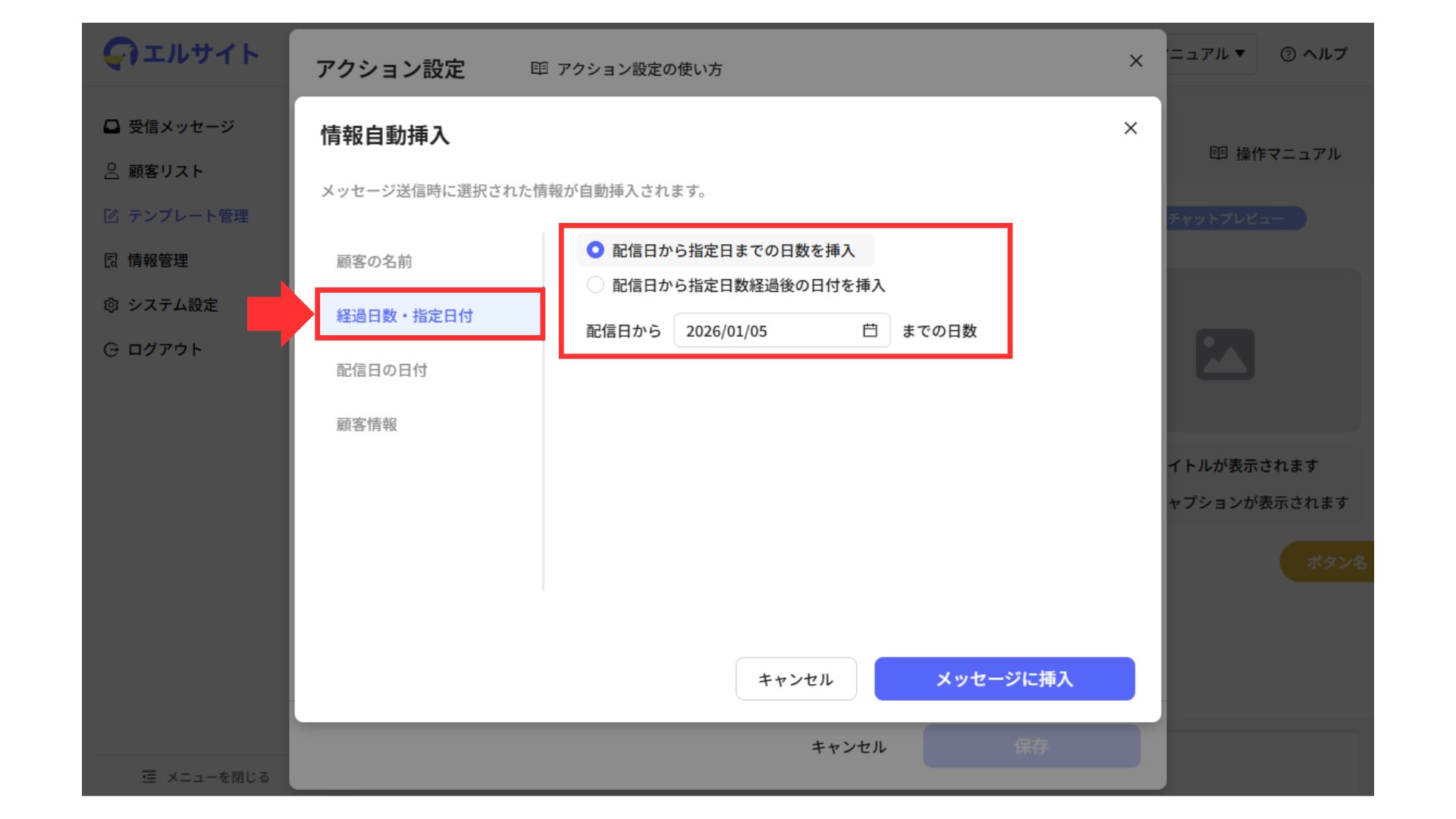Click the image placeholder in preview

[x=1225, y=354]
